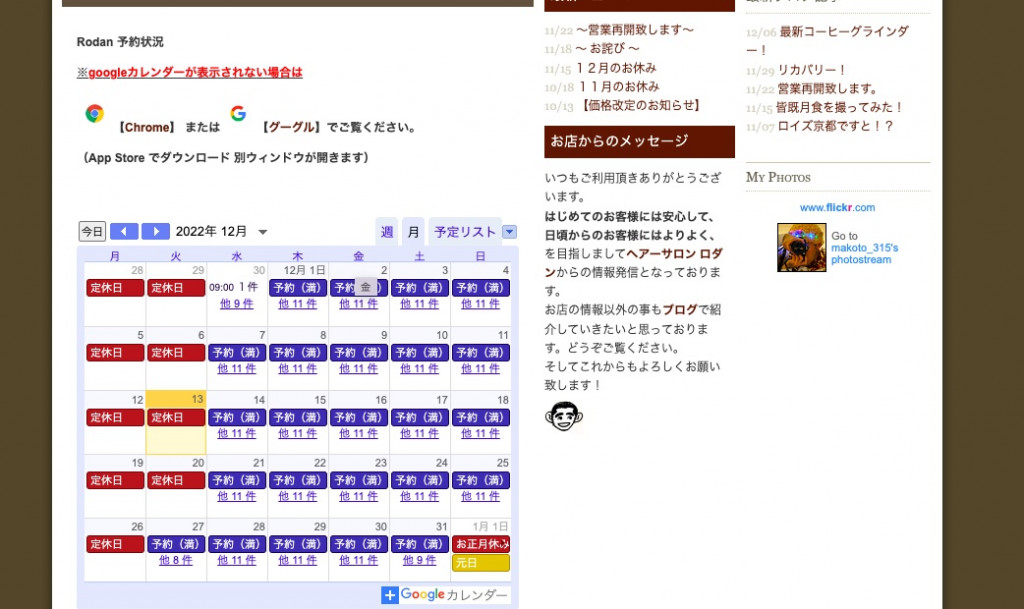1024x609 pixels.
Task: Open the yellow 元日 holiday event
Action: (x=481, y=563)
